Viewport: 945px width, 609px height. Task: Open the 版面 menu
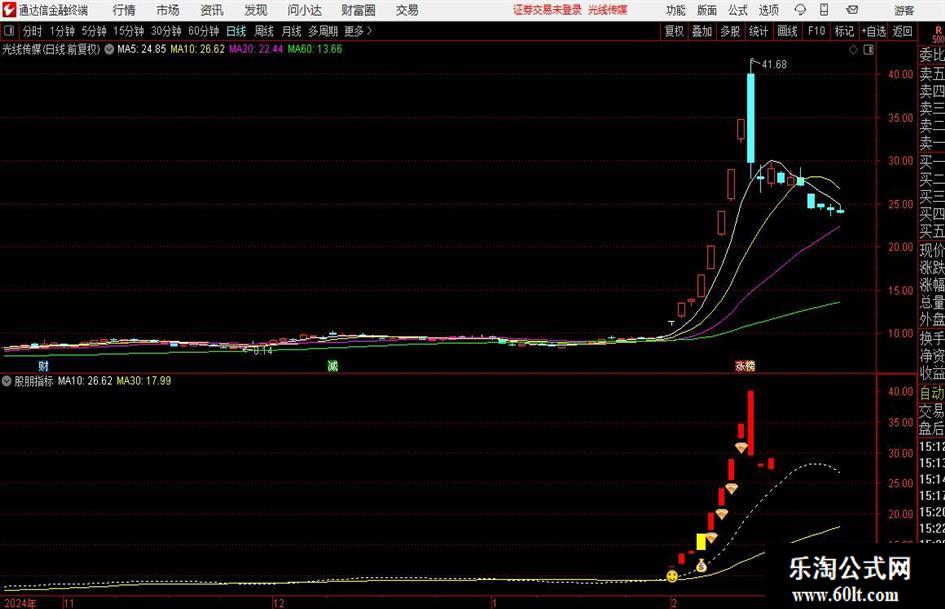707,10
